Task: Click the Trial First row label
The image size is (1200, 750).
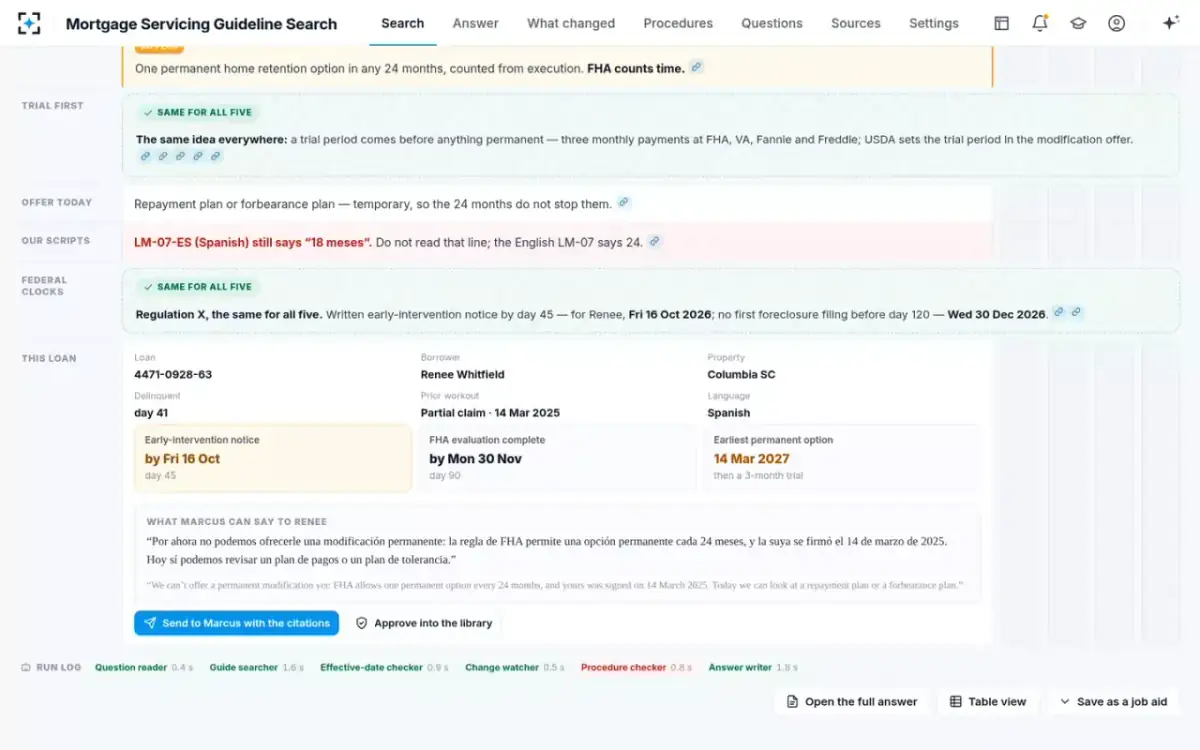Action: pyautogui.click(x=53, y=106)
